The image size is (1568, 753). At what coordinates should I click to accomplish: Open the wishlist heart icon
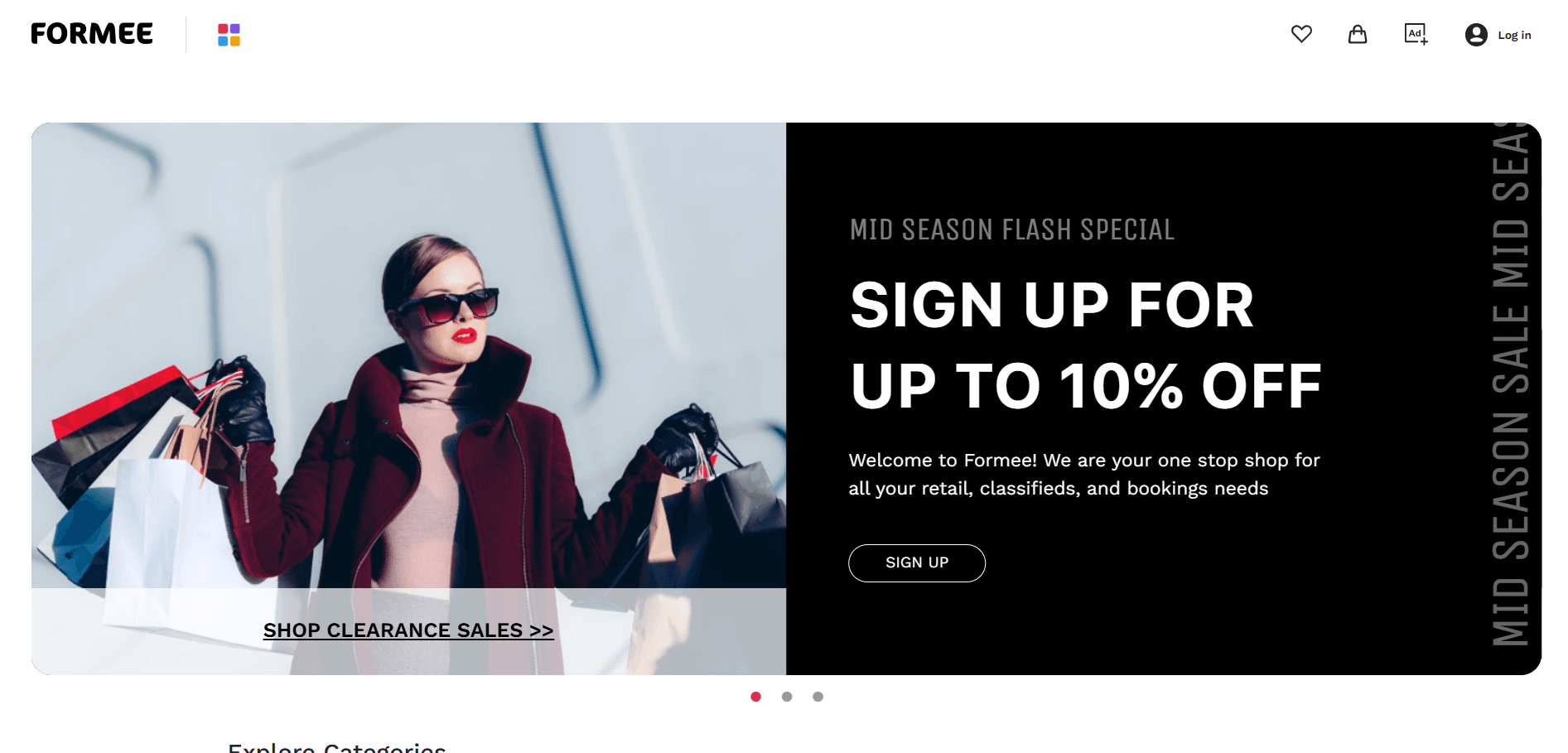[x=1301, y=34]
